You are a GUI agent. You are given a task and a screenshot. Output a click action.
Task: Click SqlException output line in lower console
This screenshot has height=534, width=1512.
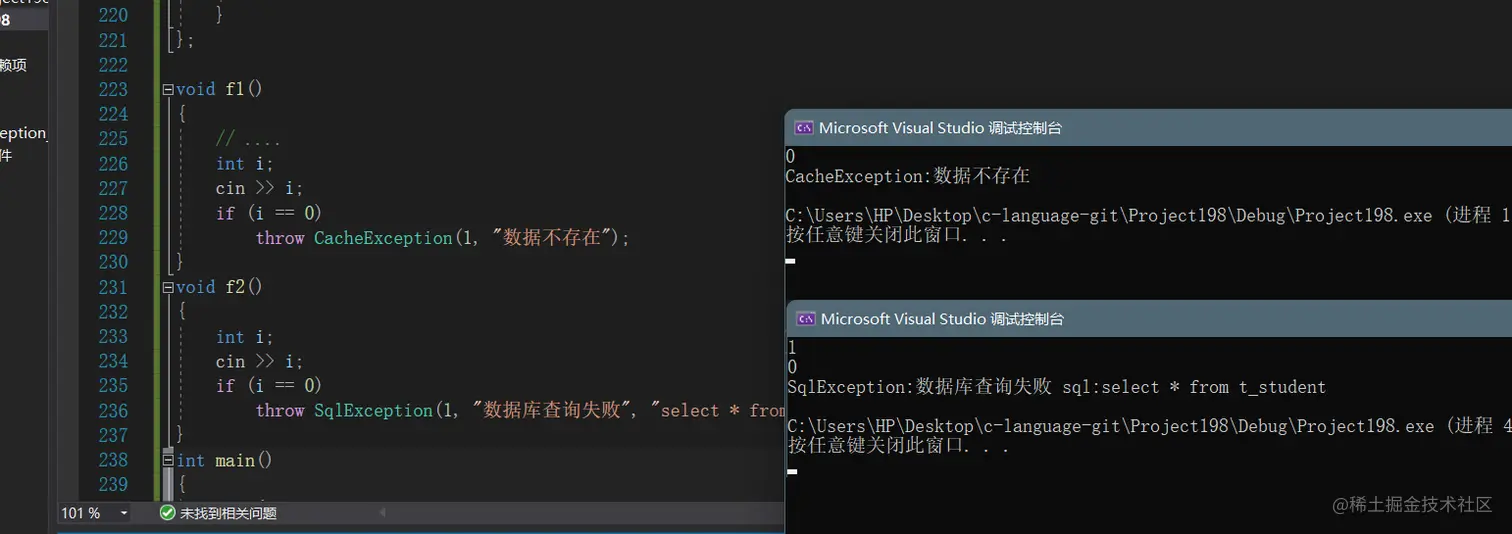coord(1056,387)
